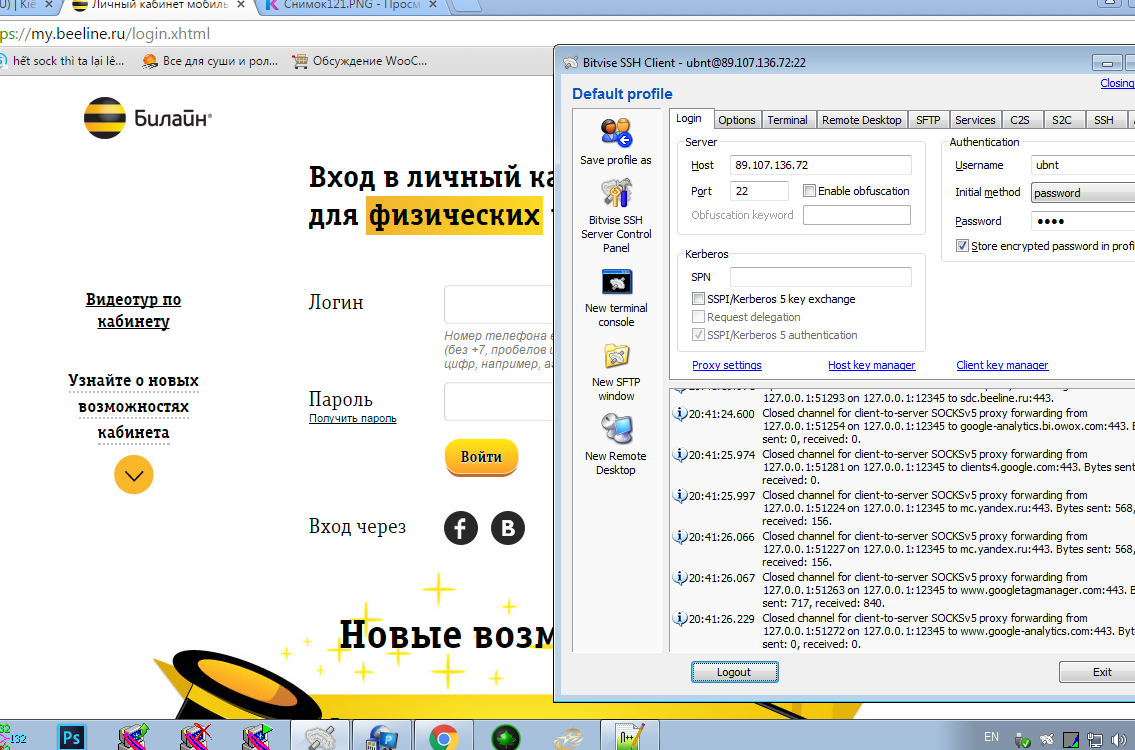The height and width of the screenshot is (750, 1135).
Task: Open the Services tab
Action: (975, 120)
